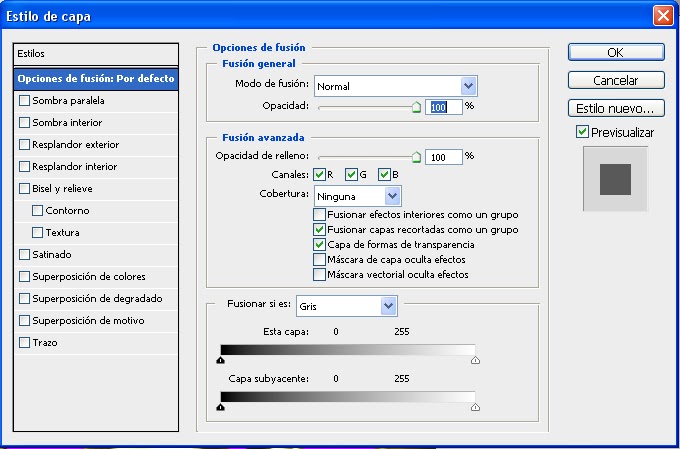Viewport: 680px width, 449px height.
Task: Check the Contorno sub-option
Action: point(38,210)
